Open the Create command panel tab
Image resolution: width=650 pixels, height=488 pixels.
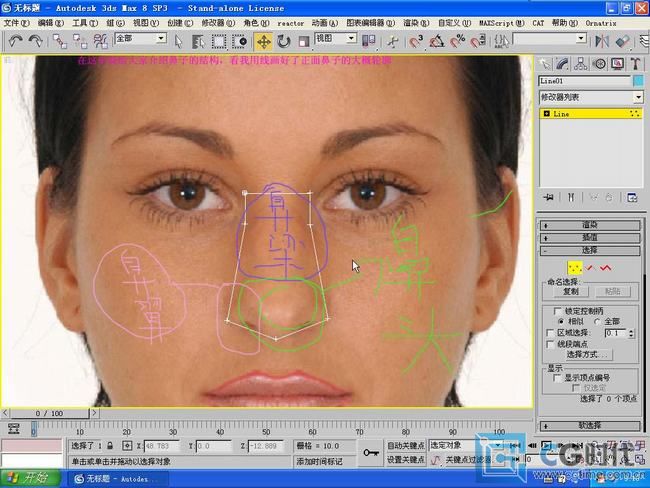click(x=545, y=63)
